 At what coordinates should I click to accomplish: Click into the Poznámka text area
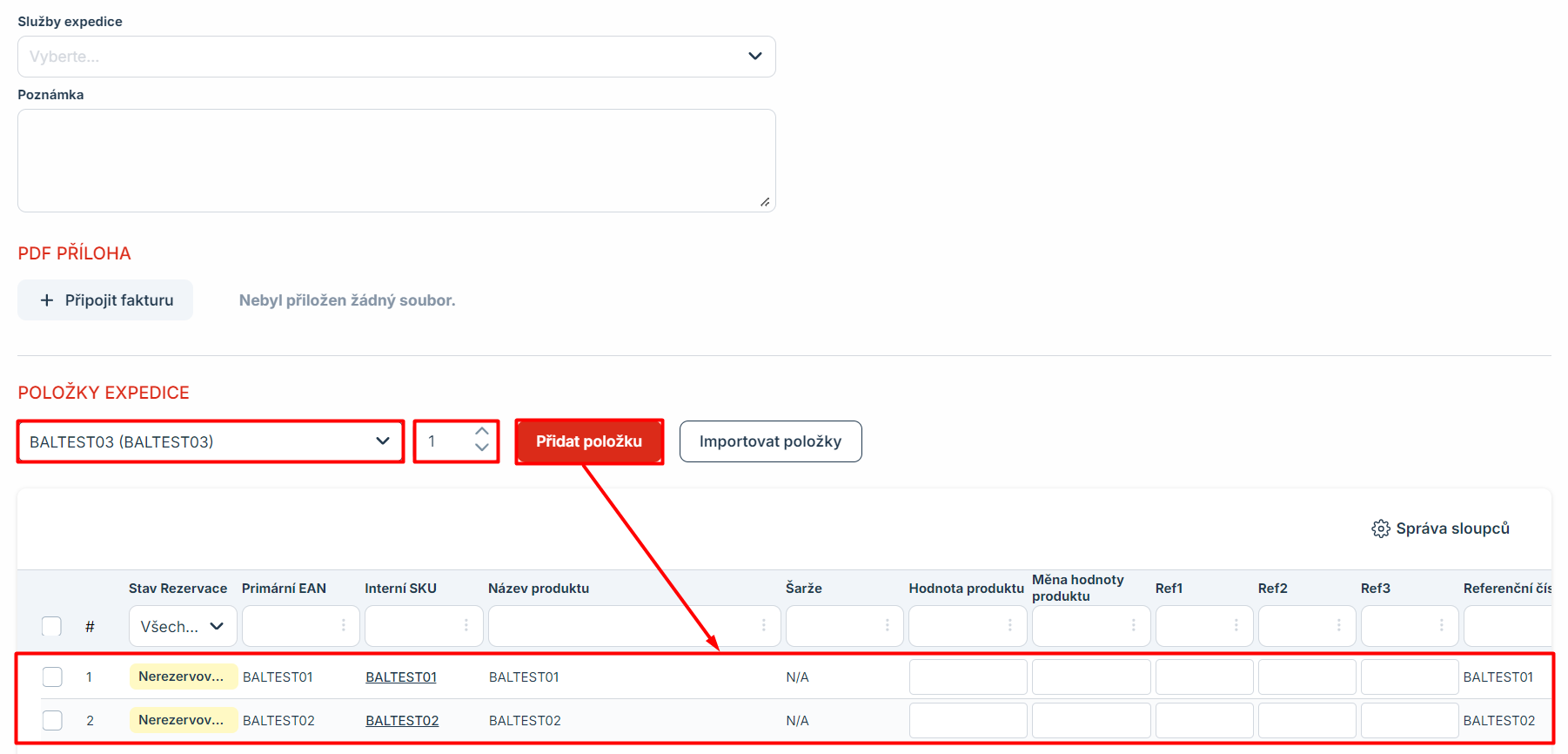(396, 160)
